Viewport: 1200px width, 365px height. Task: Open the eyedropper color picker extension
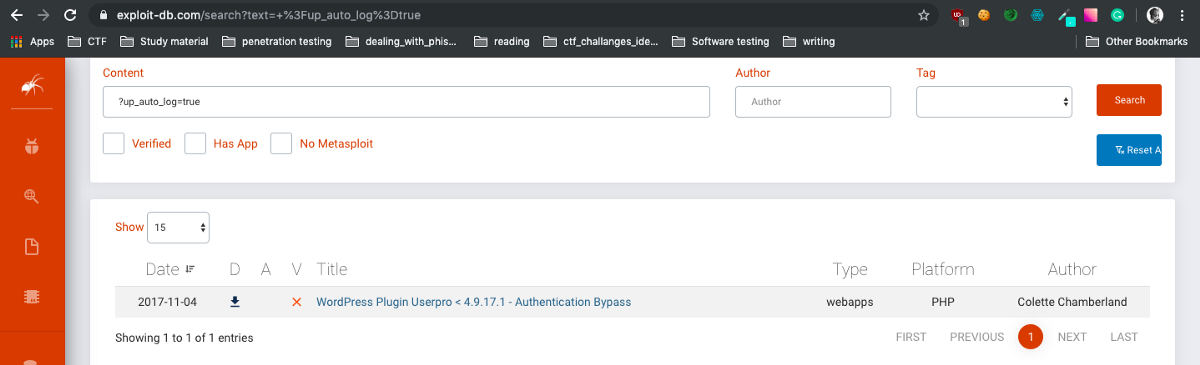tap(1065, 16)
